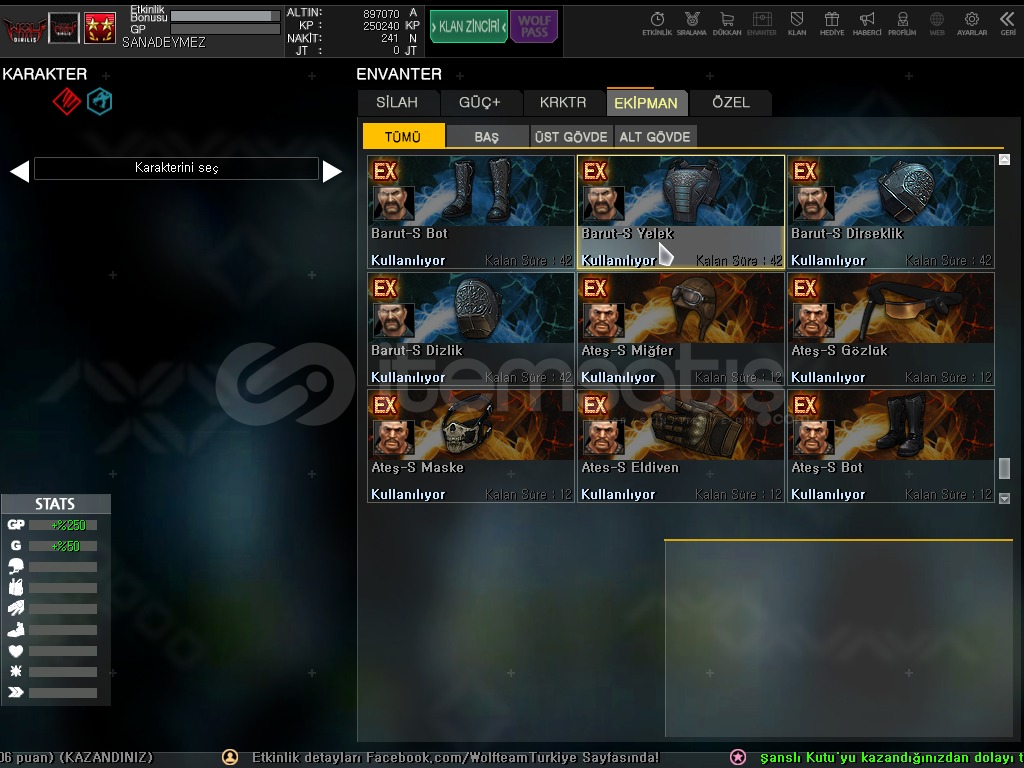
Task: Click the glove stat icon
Action: 16,608
